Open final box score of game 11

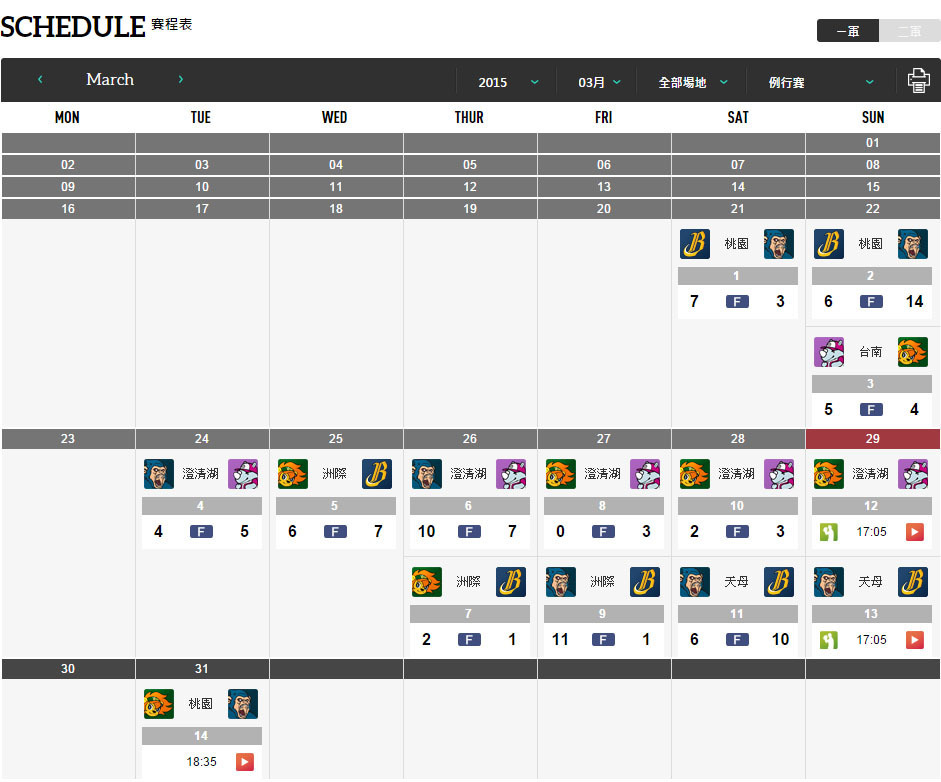737,639
